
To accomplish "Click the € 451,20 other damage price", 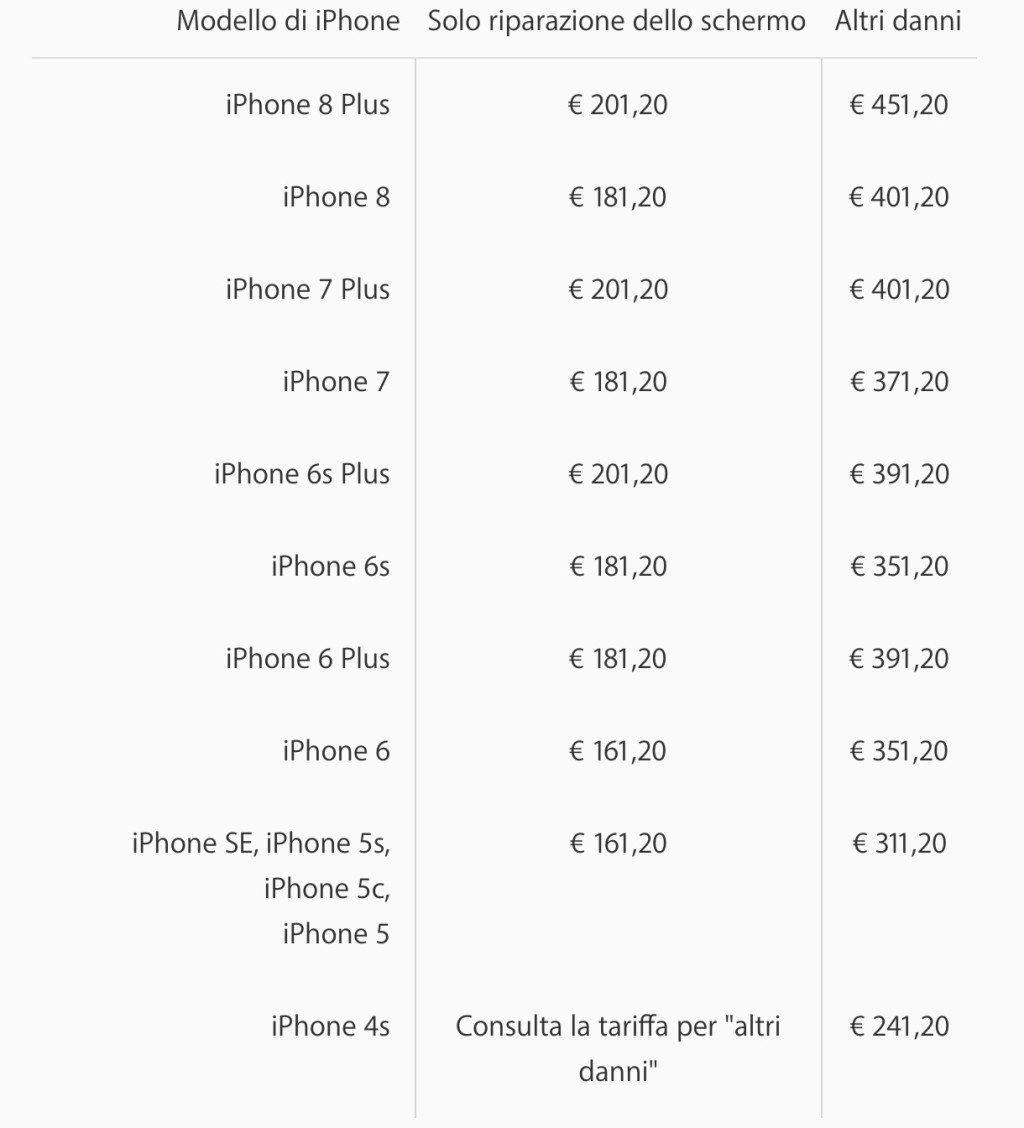I will [899, 105].
